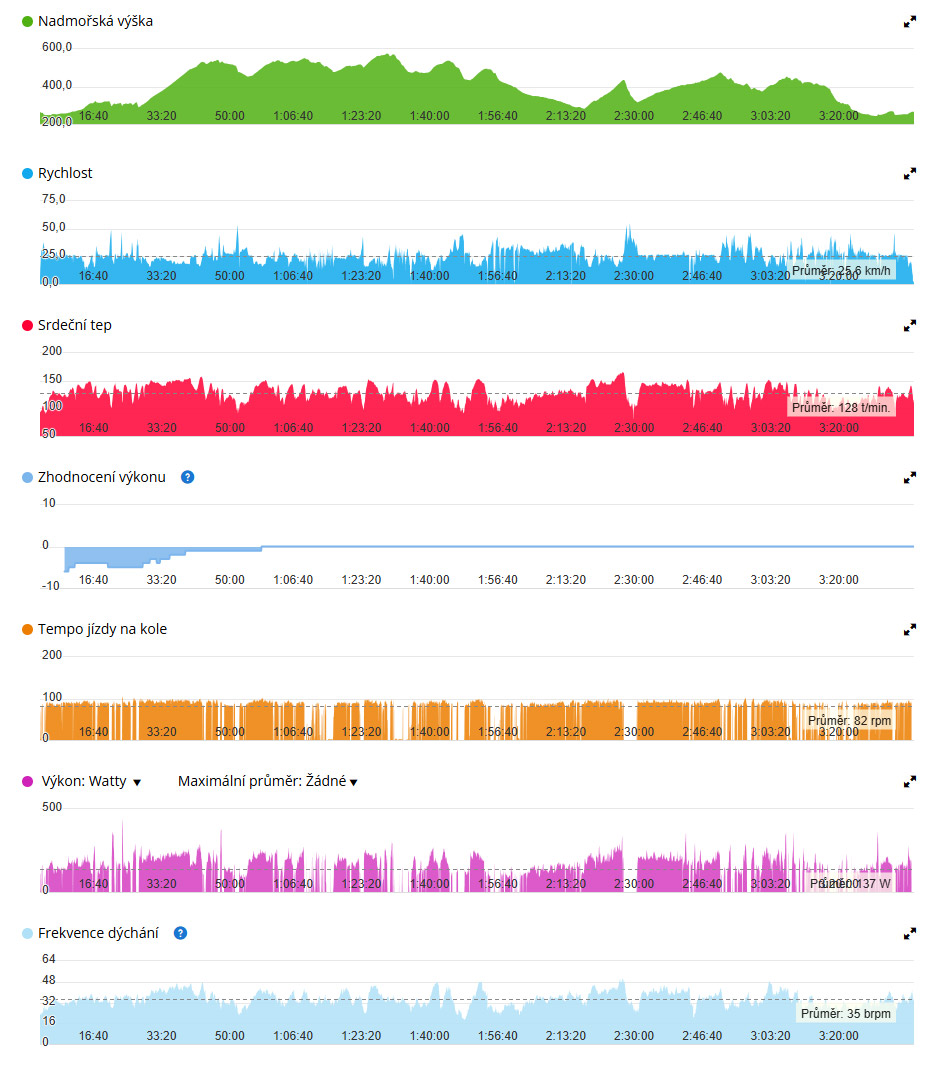Select the Zhodnocení výkonu chart title
The height and width of the screenshot is (1067, 948).
[x=102, y=477]
